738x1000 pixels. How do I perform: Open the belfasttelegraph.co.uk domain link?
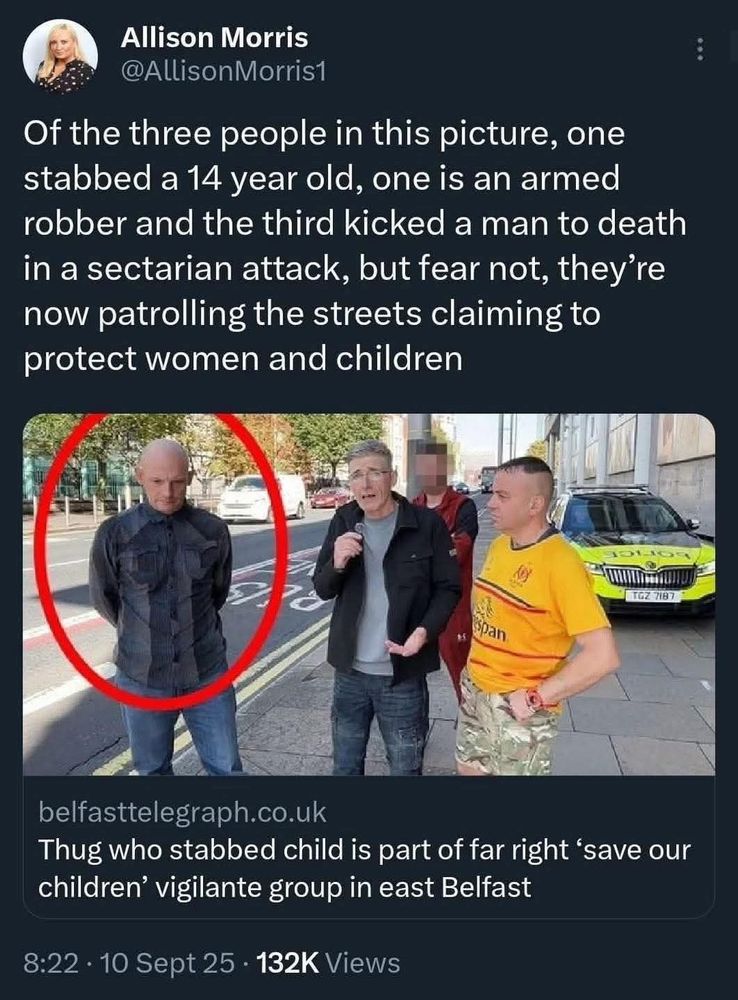click(x=182, y=812)
